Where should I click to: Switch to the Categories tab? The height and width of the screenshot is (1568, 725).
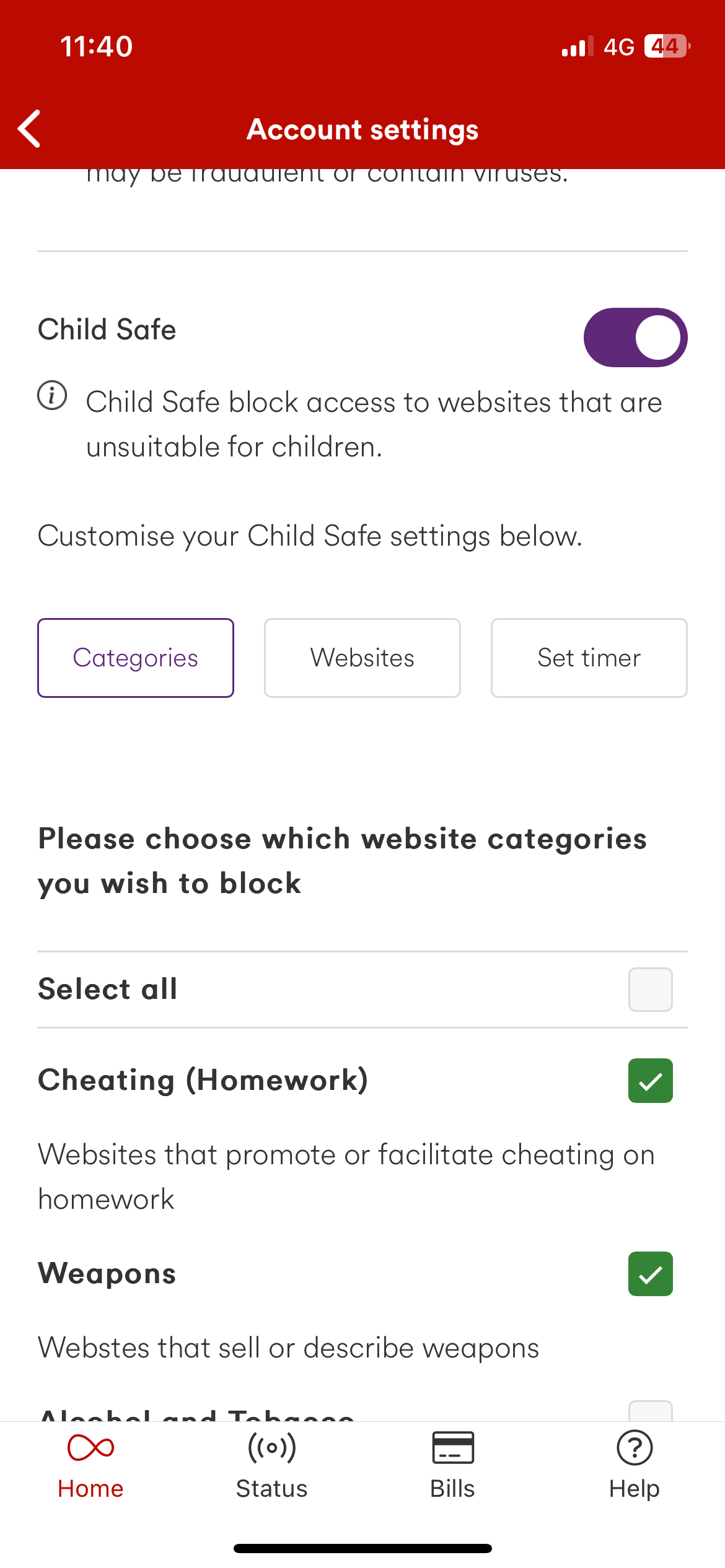point(136,658)
